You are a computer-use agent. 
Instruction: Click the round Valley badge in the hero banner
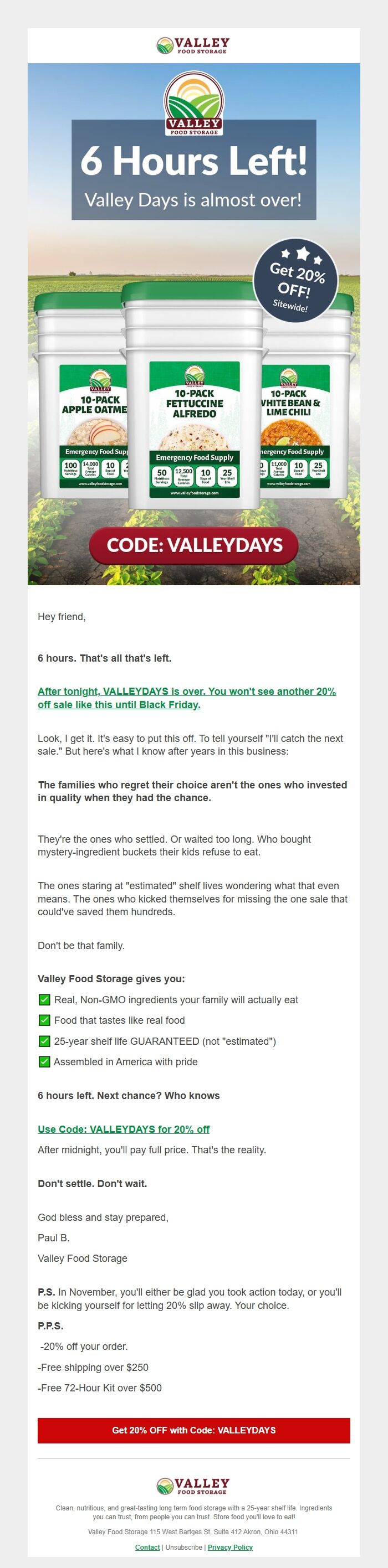tap(193, 104)
